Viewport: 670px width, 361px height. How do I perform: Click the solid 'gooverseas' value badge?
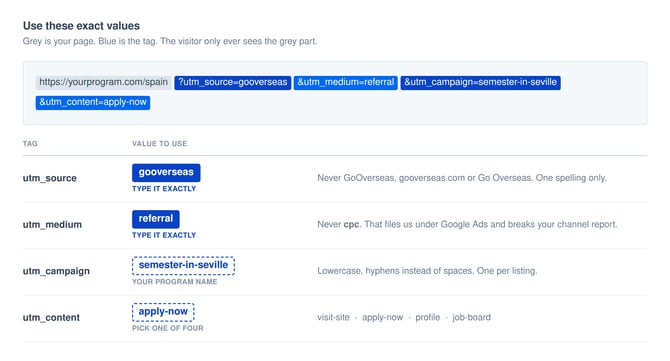tap(166, 173)
